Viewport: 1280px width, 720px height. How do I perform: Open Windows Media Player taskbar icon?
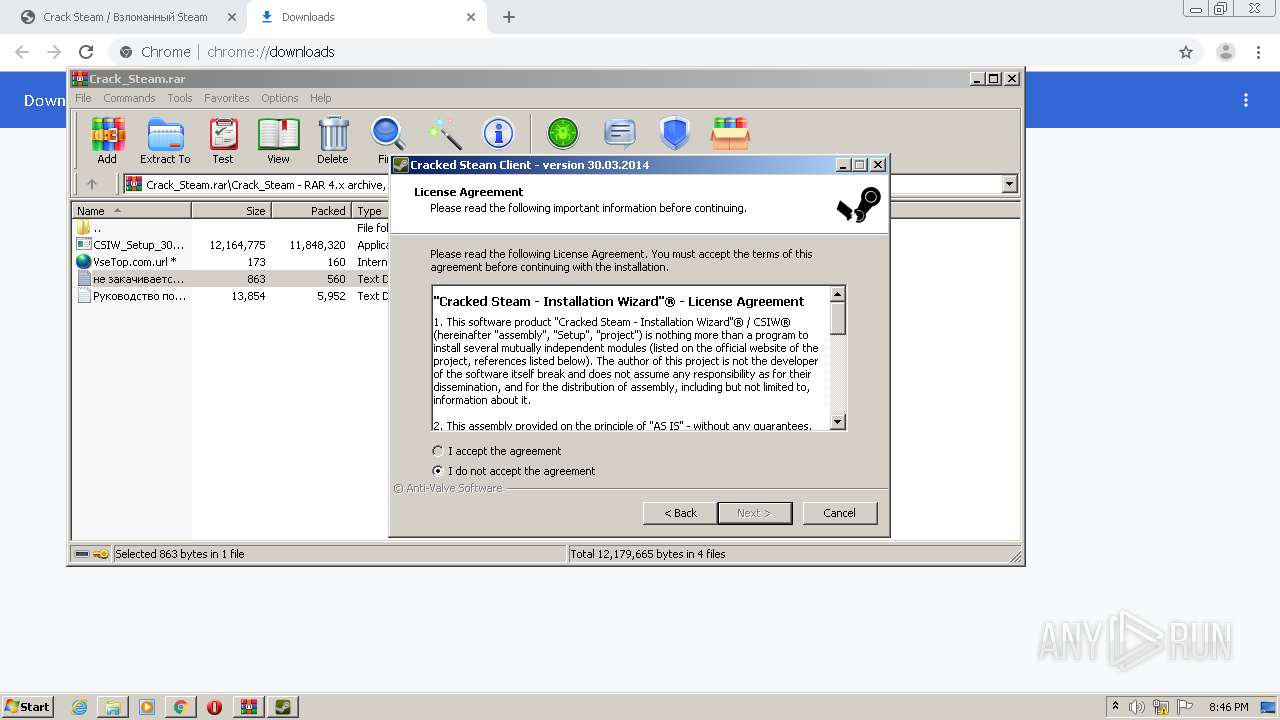[x=147, y=707]
